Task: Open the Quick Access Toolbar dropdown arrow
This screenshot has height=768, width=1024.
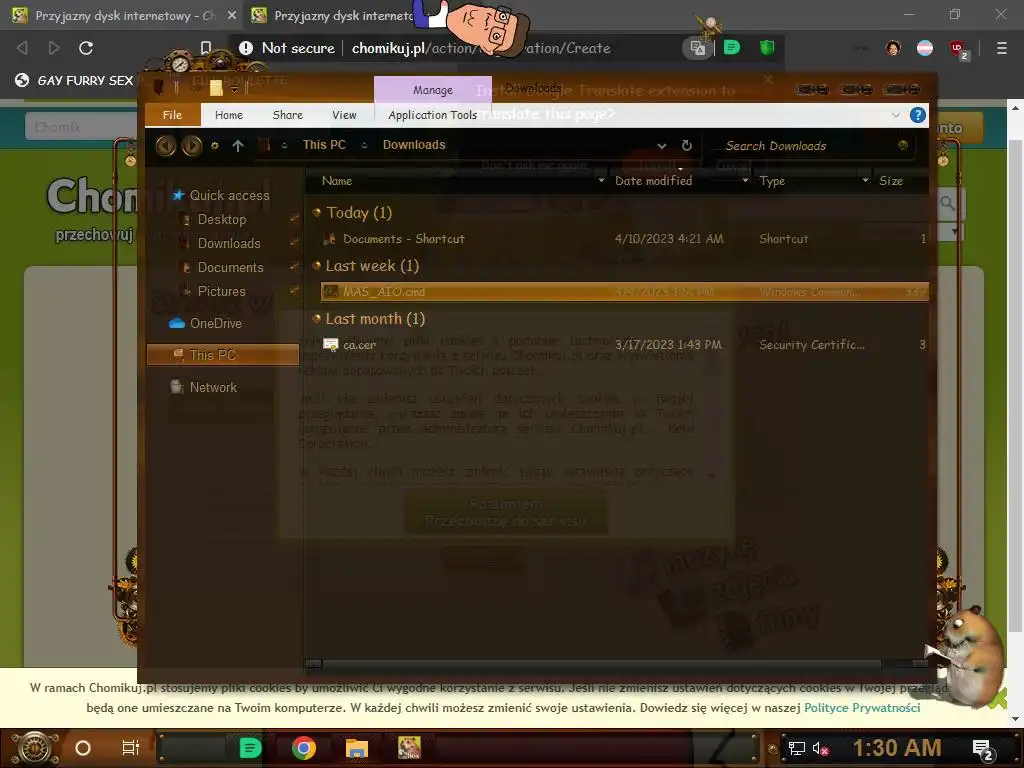Action: pos(234,89)
